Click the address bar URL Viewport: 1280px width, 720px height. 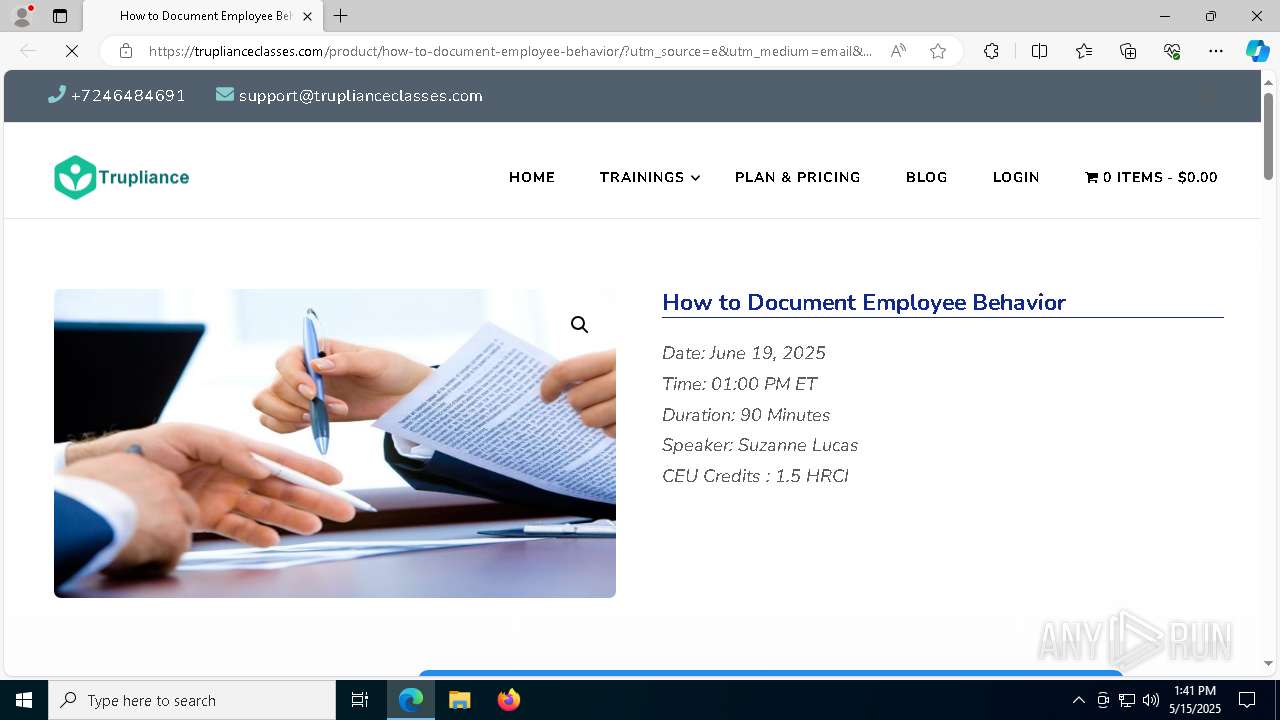pos(510,51)
